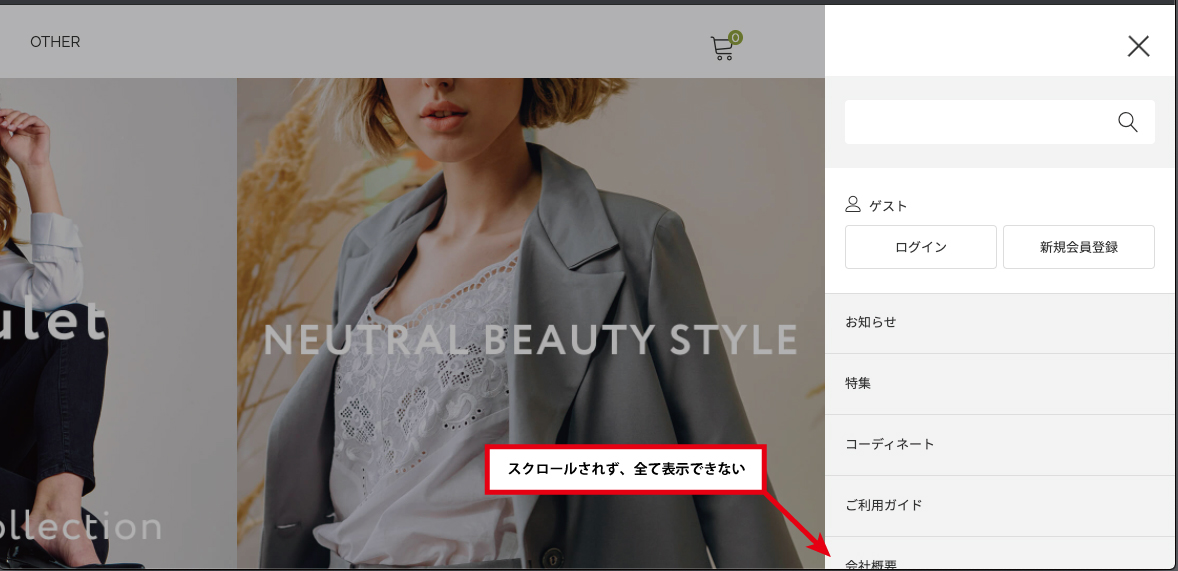
Task: Click the NEUTRAL BEAUTY STYLE banner image
Action: tap(530, 323)
